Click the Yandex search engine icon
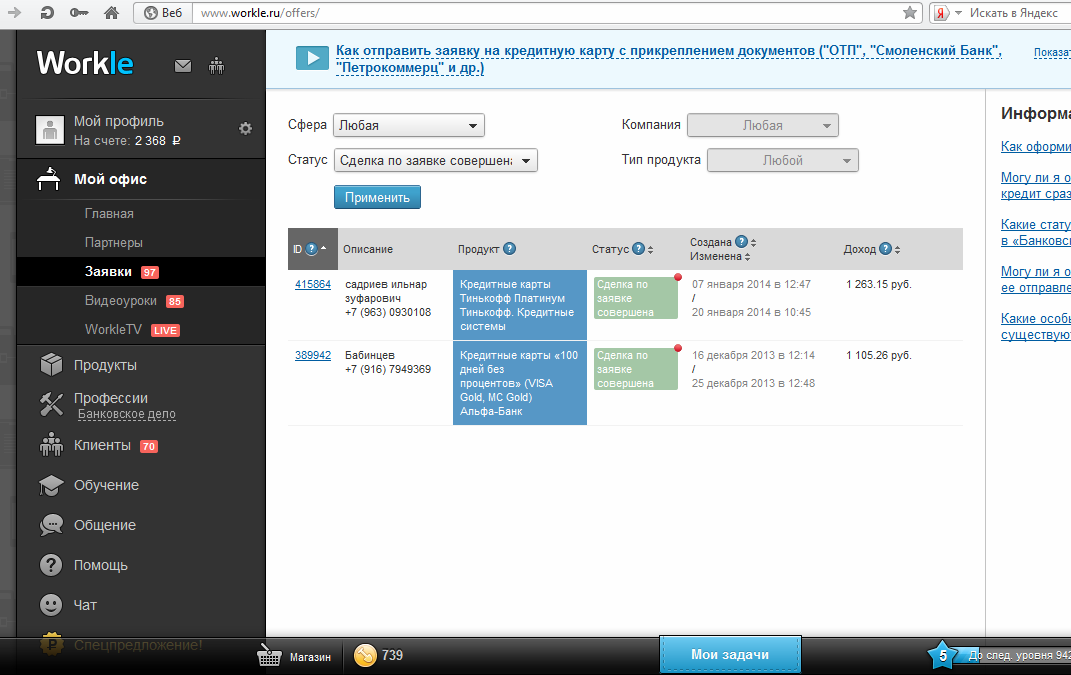This screenshot has width=1071, height=675. tap(941, 12)
